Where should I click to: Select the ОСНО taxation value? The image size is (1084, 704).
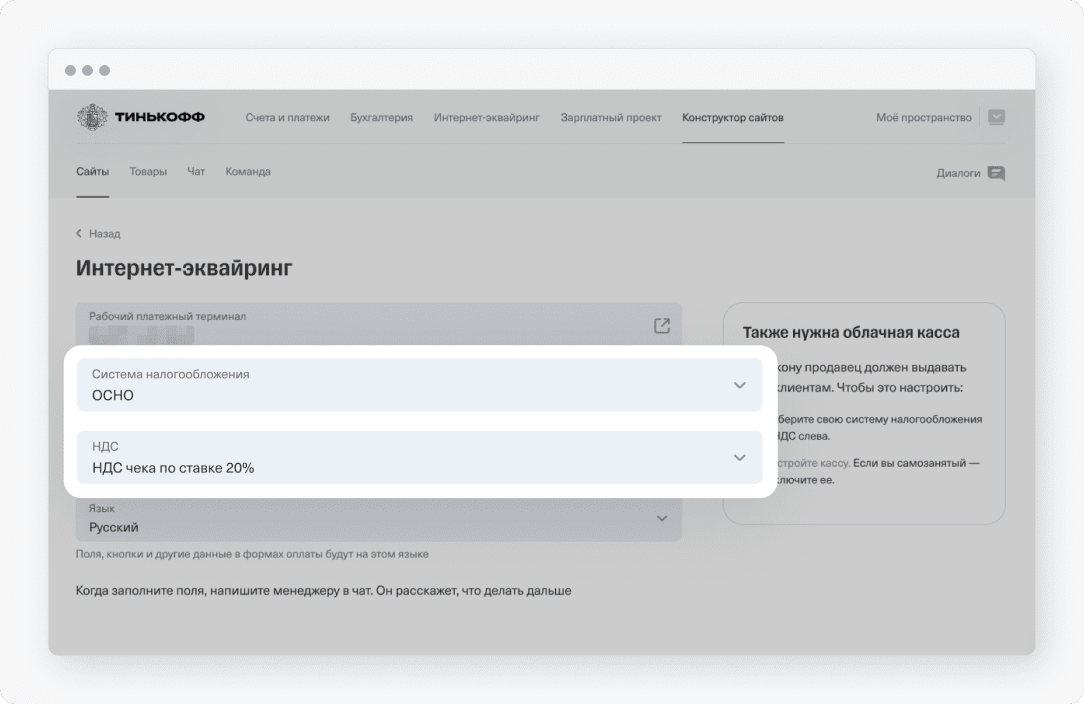[x=113, y=396]
